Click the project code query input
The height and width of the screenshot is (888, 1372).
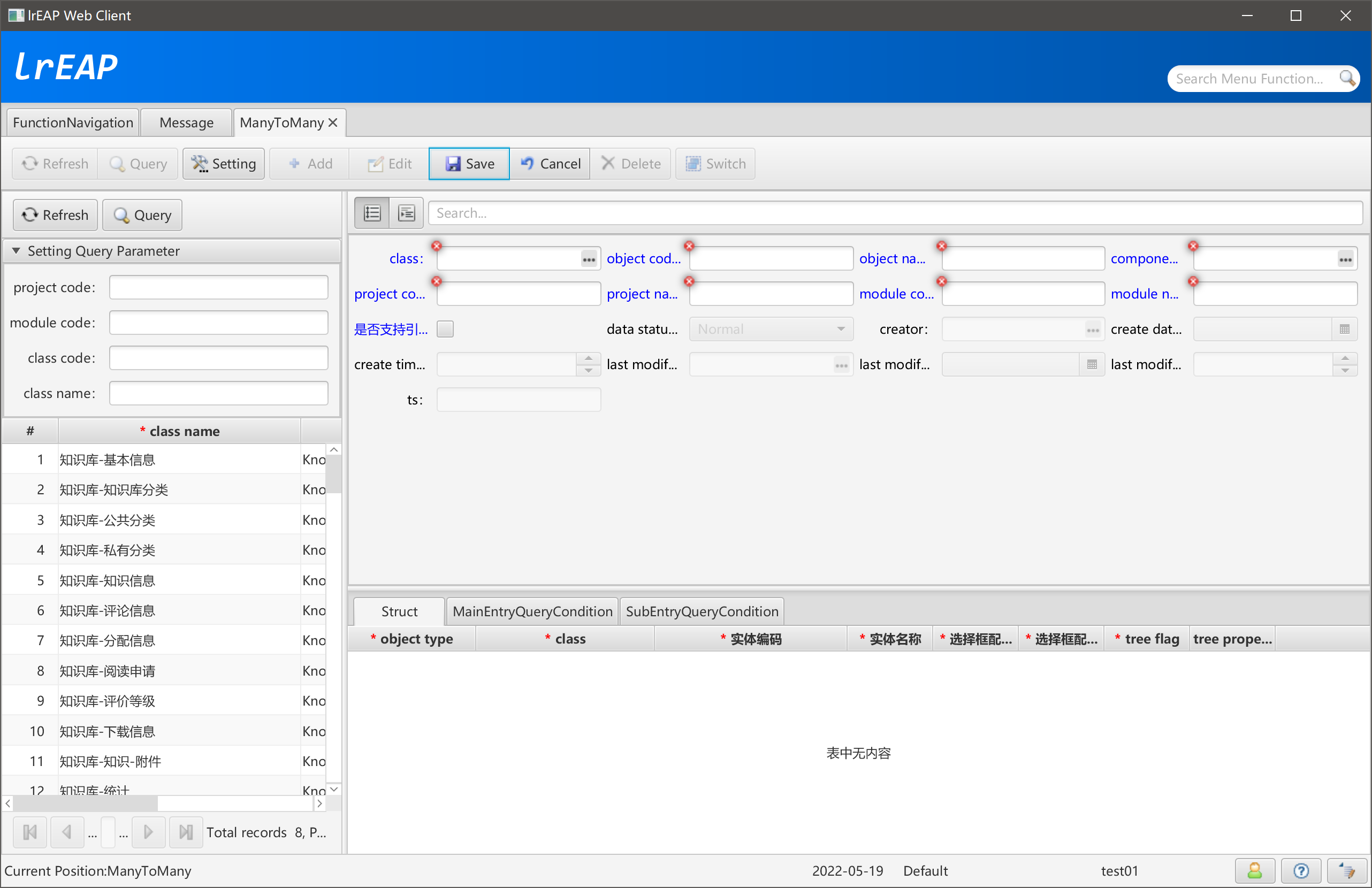[218, 288]
